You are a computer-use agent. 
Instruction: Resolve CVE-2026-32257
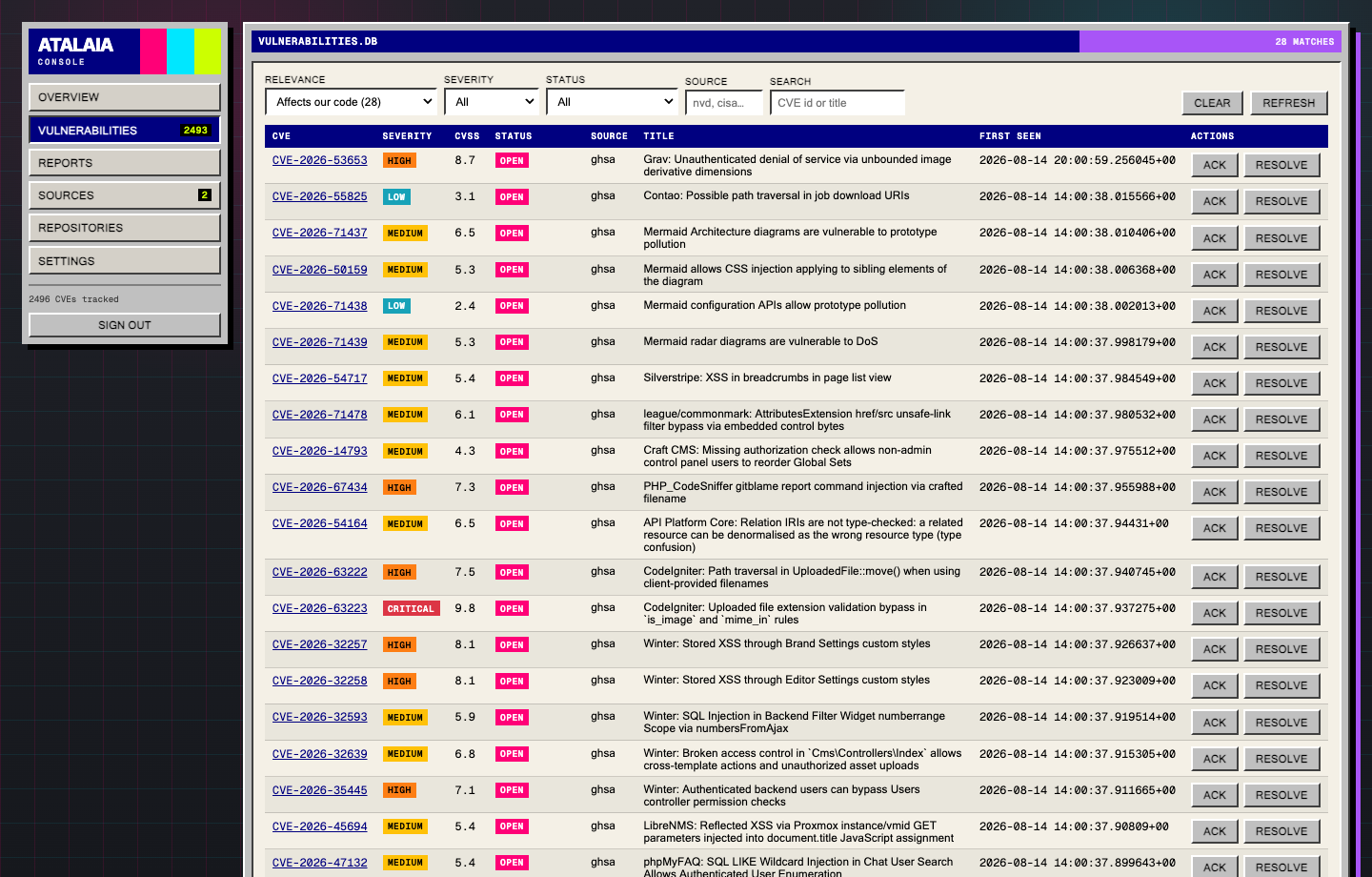coord(1281,649)
